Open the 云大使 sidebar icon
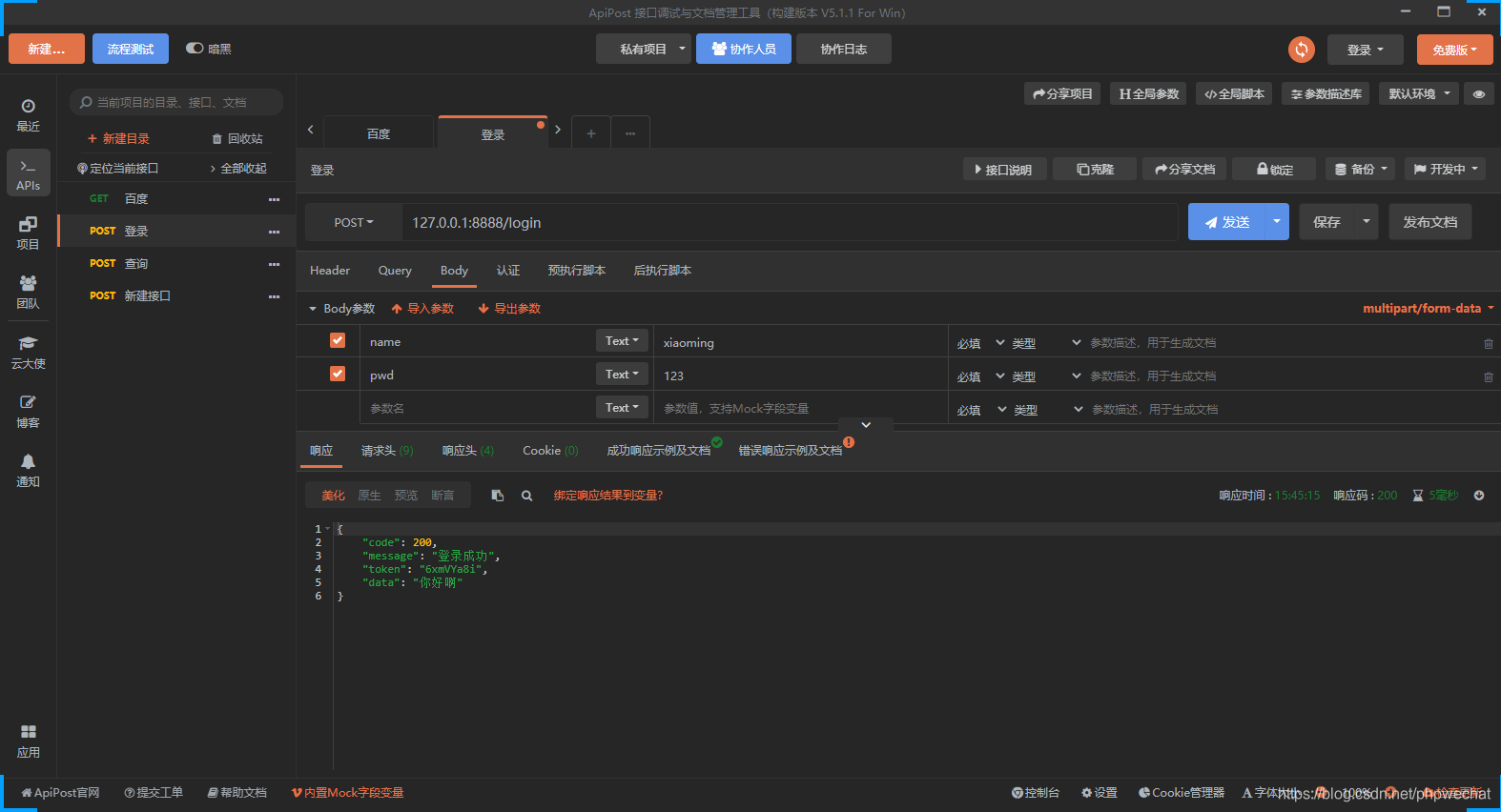 tap(28, 353)
